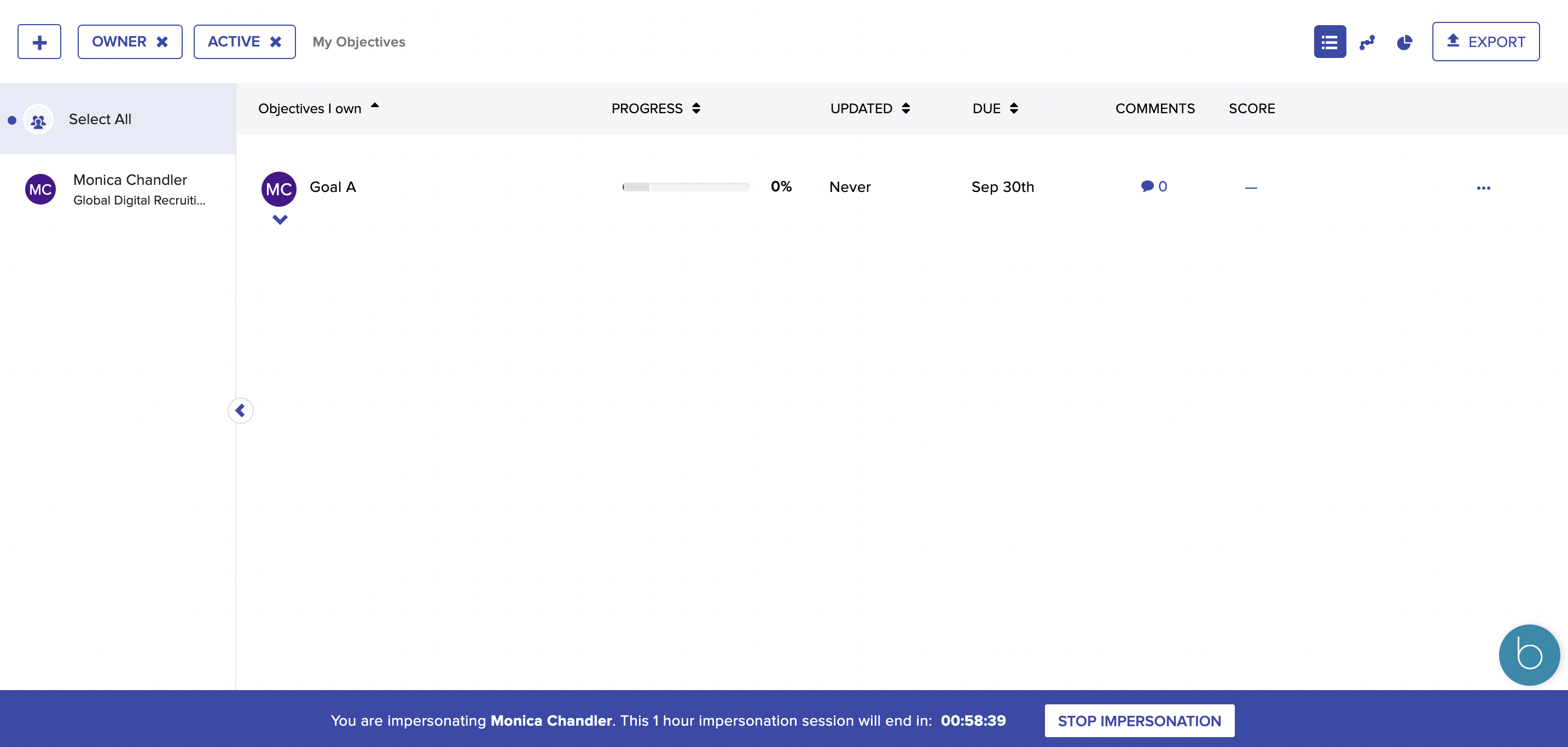Click the MC avatar beside Goal A
The height and width of the screenshot is (747, 1568).
(x=279, y=189)
